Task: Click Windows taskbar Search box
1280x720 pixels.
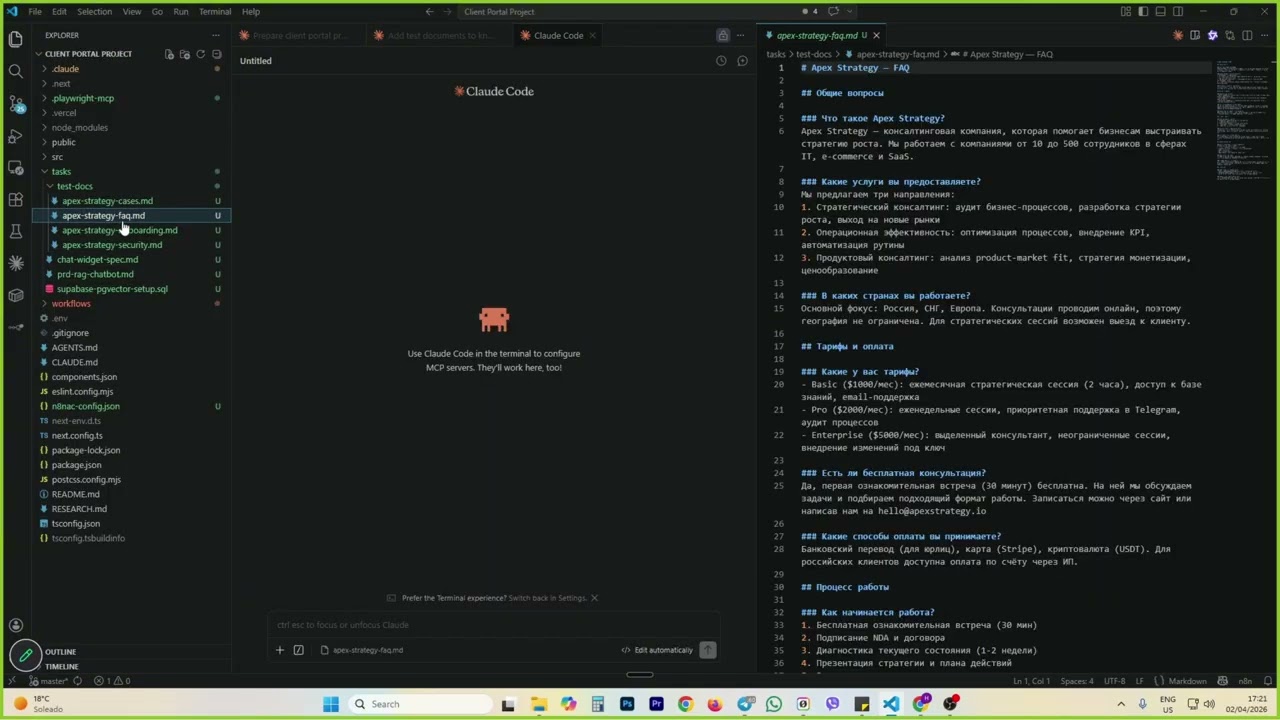Action: coord(420,704)
